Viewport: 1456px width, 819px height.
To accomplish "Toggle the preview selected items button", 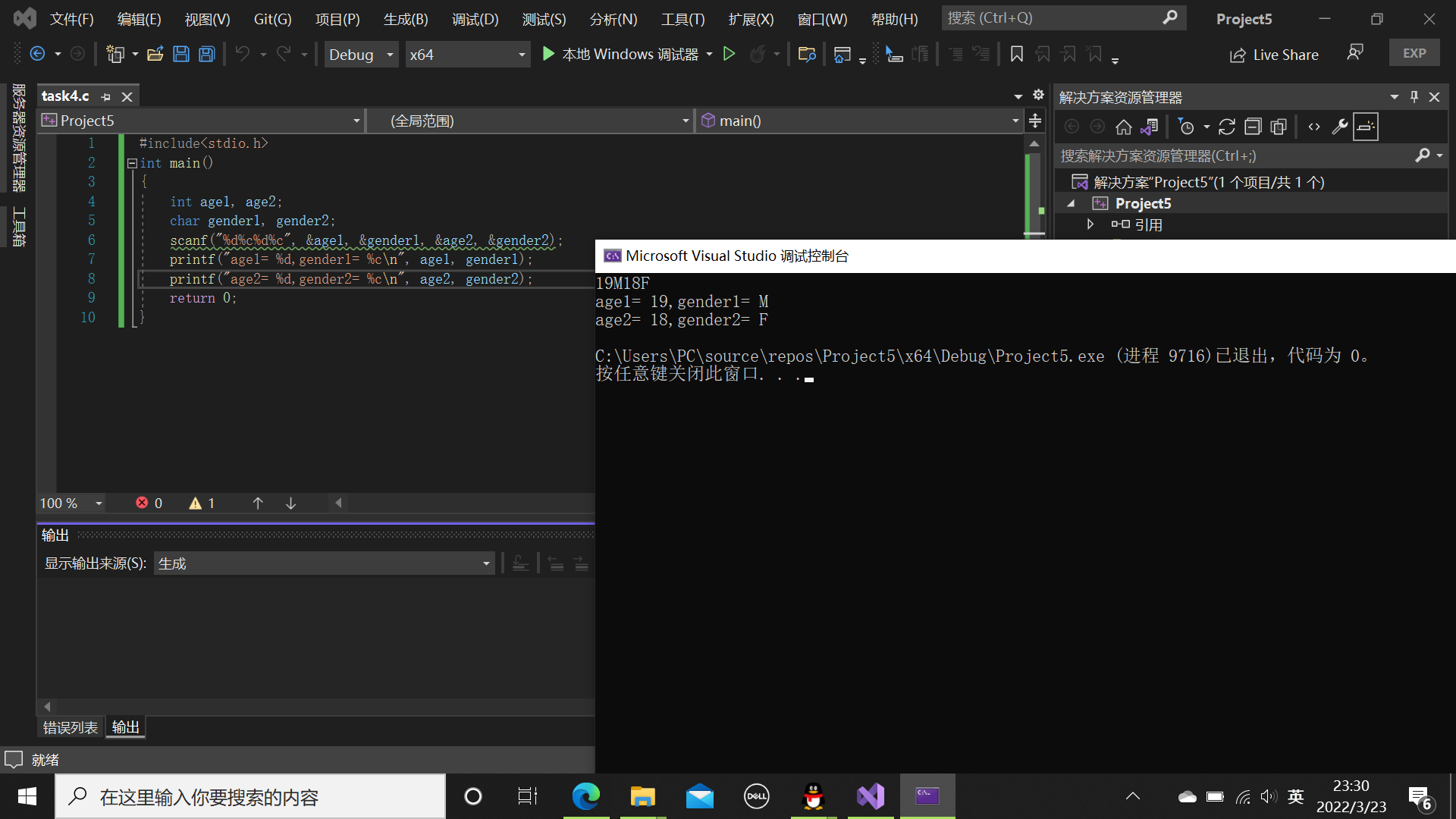I will pos(1366,127).
